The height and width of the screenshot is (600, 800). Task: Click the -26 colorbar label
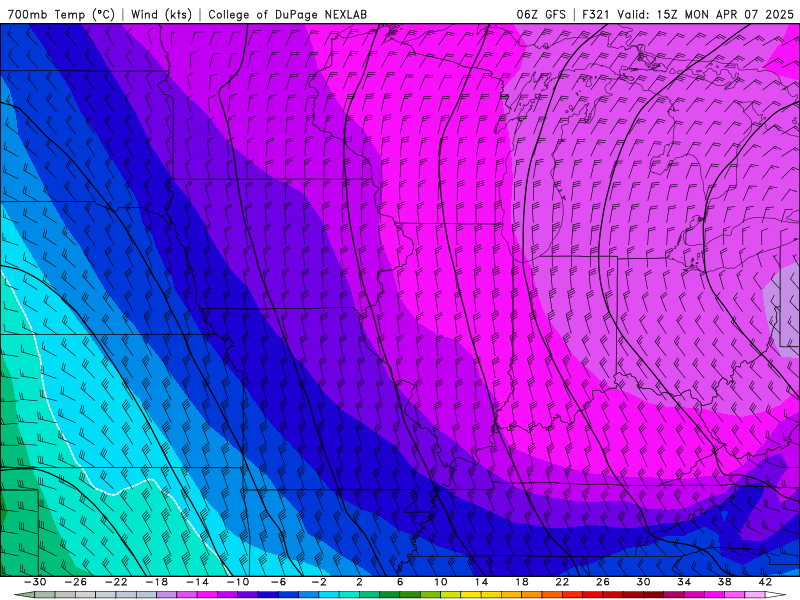click(x=76, y=582)
